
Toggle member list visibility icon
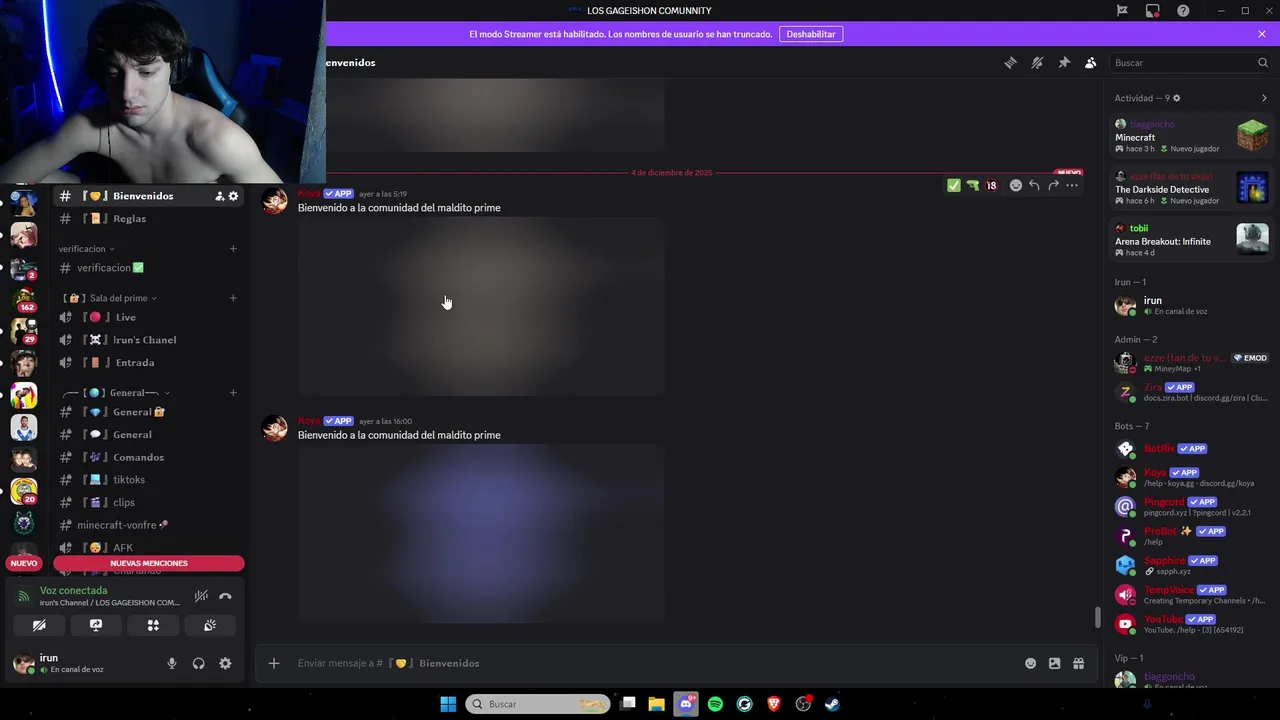tap(1090, 62)
